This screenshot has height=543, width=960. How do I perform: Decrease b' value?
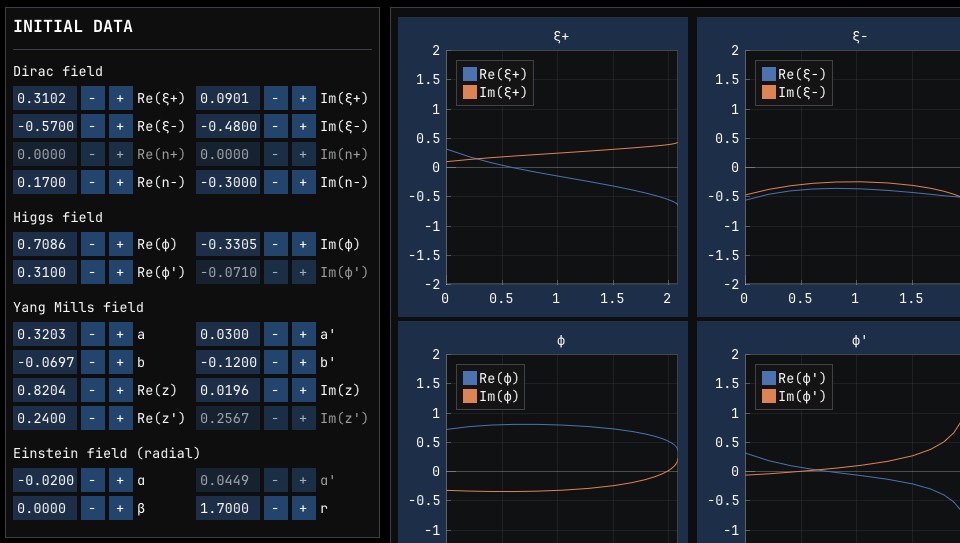276,362
